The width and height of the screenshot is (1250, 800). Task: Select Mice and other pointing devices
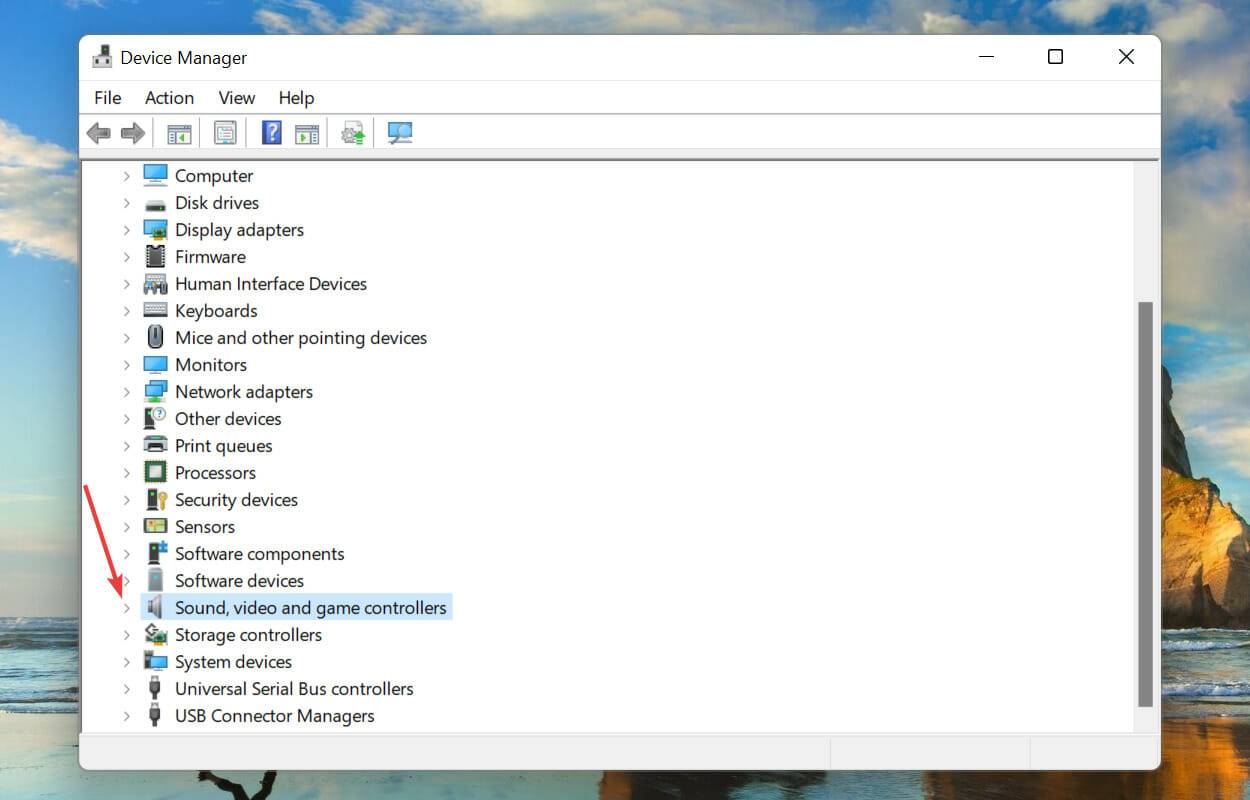point(300,338)
